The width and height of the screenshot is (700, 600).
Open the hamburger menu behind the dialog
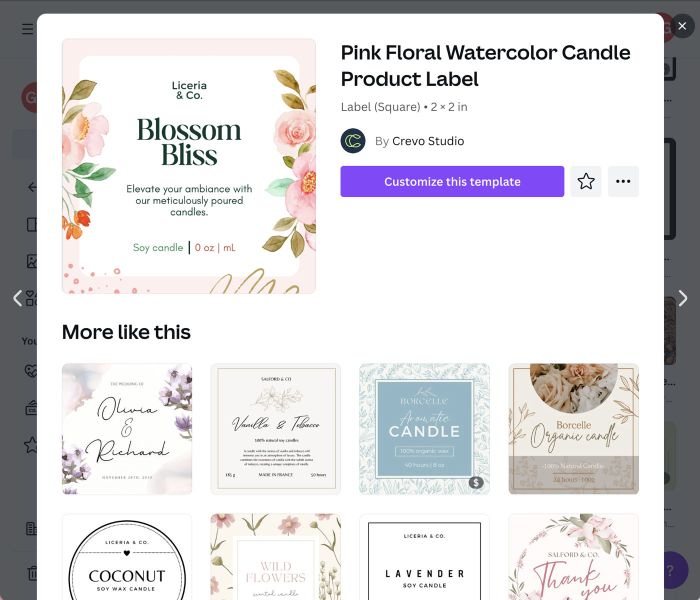click(x=27, y=29)
